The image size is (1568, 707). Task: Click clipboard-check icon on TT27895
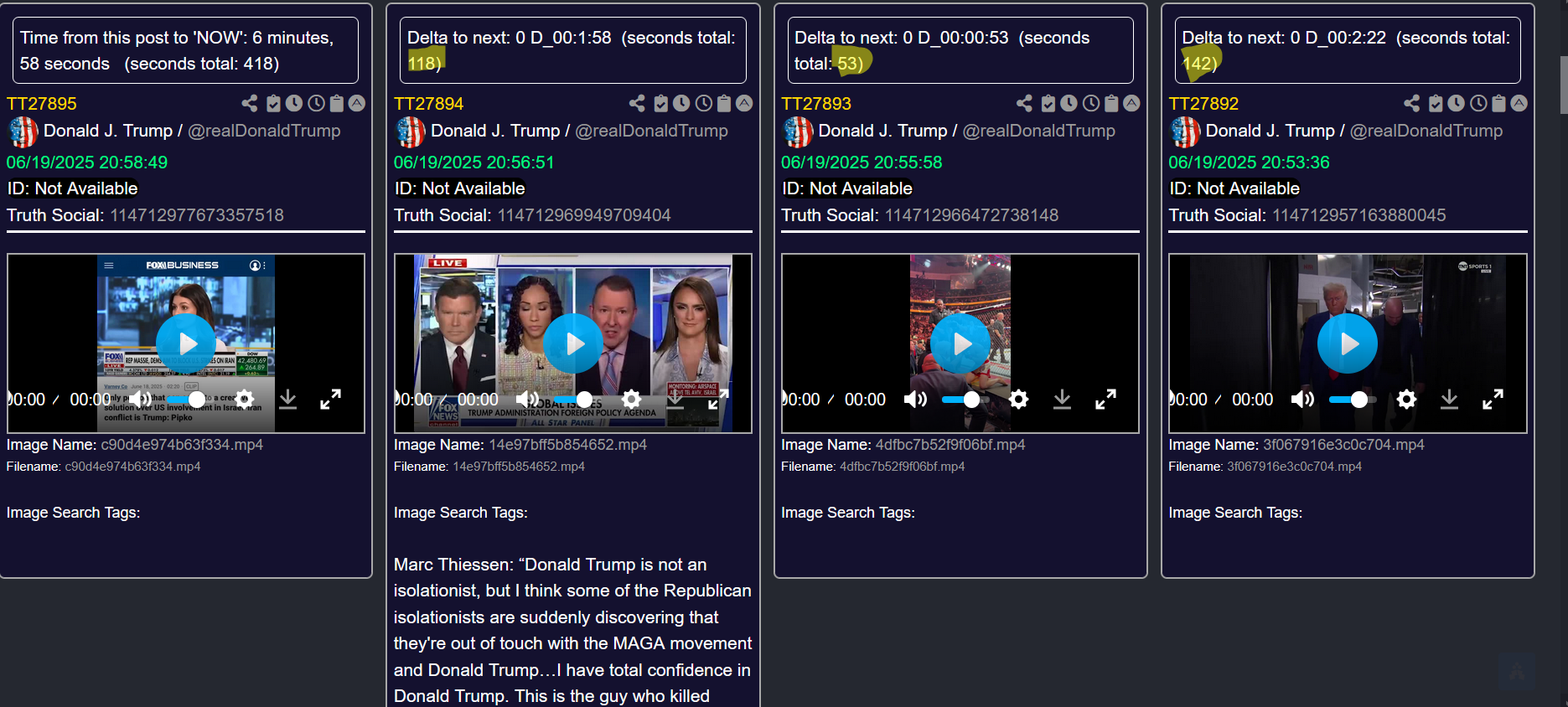(273, 103)
